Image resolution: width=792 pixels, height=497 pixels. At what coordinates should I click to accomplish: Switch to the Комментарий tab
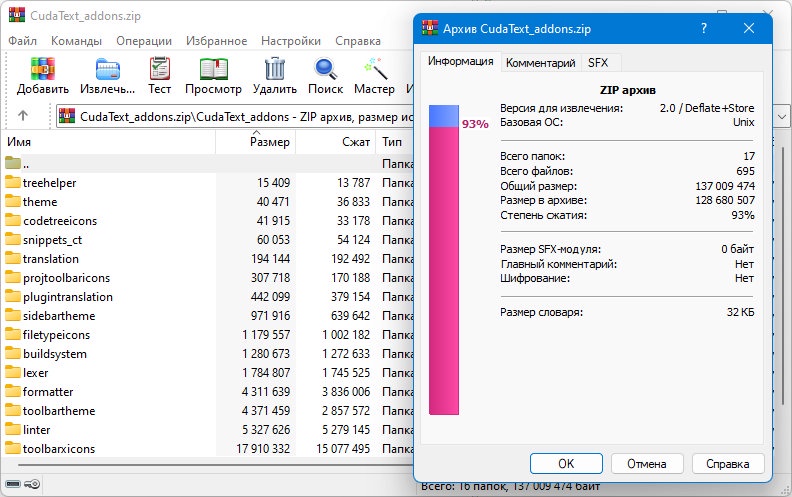click(540, 63)
